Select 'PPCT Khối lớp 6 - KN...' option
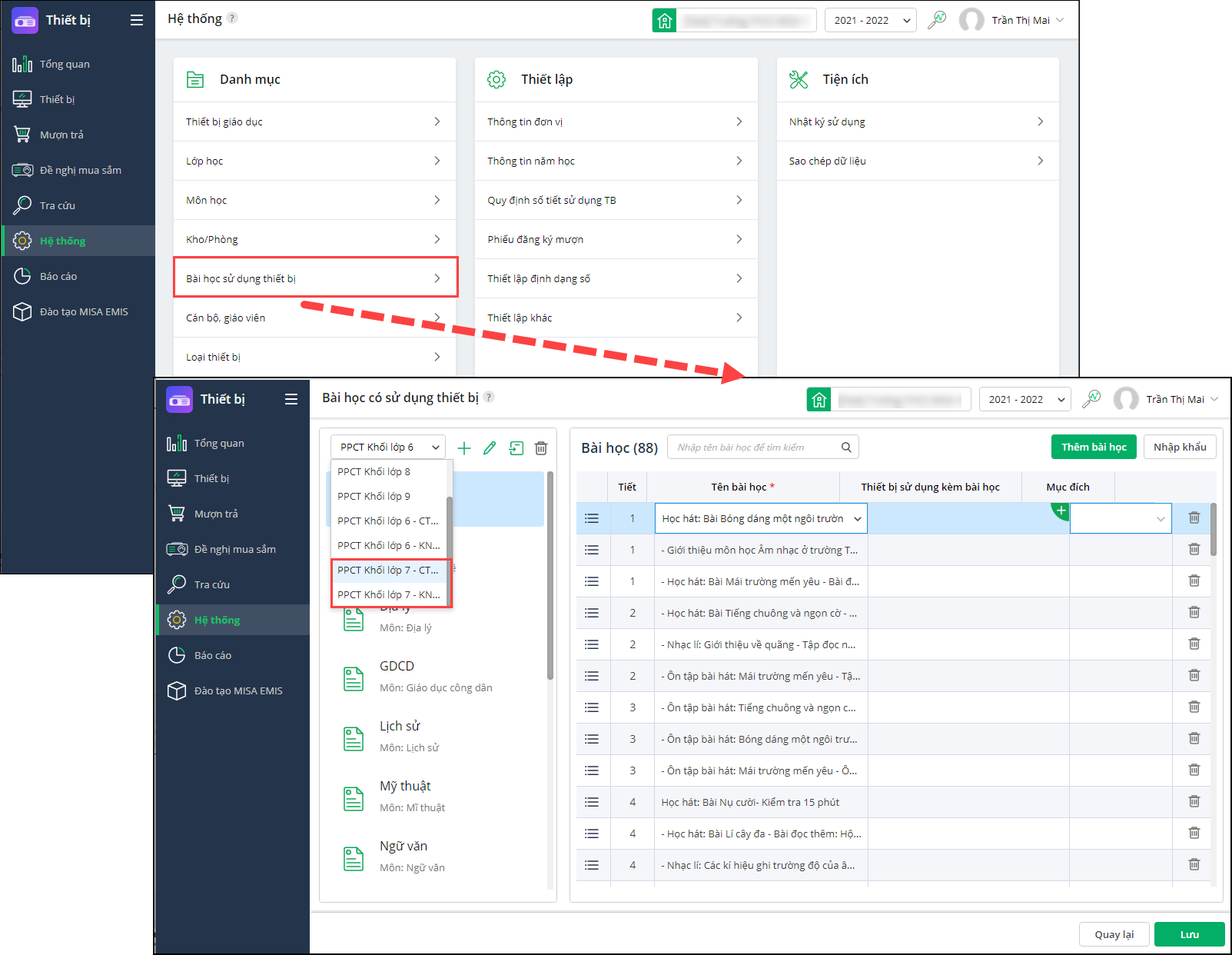This screenshot has width=1232, height=955. click(x=389, y=545)
